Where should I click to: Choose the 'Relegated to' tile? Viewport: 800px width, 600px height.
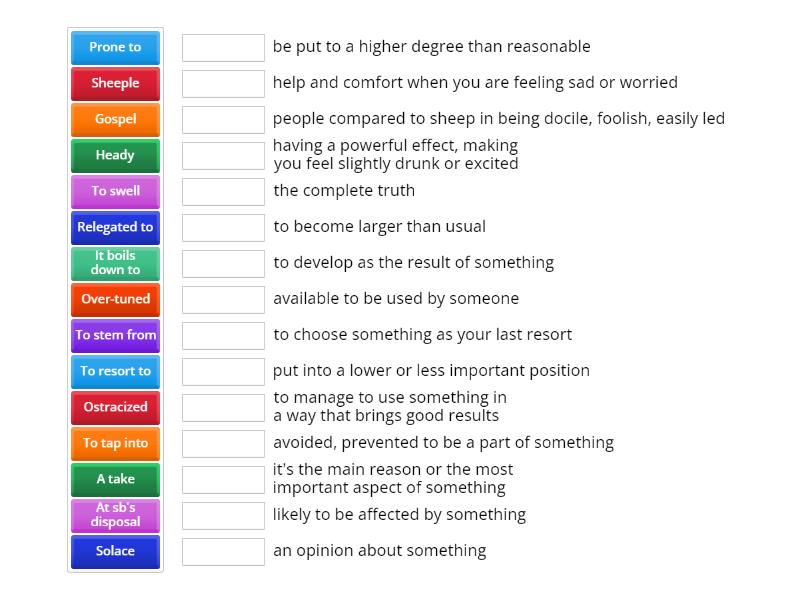(x=115, y=227)
